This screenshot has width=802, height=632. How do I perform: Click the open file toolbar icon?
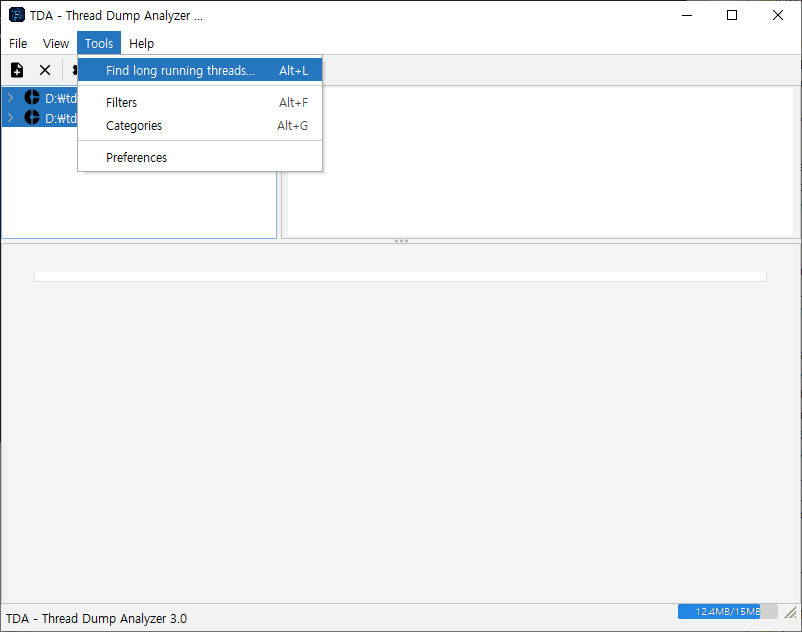point(17,70)
